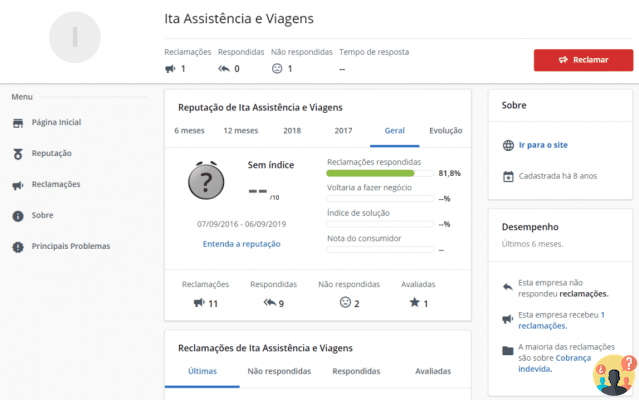Click the Últimos 6 meses text
The width and height of the screenshot is (639, 400).
pyautogui.click(x=533, y=244)
